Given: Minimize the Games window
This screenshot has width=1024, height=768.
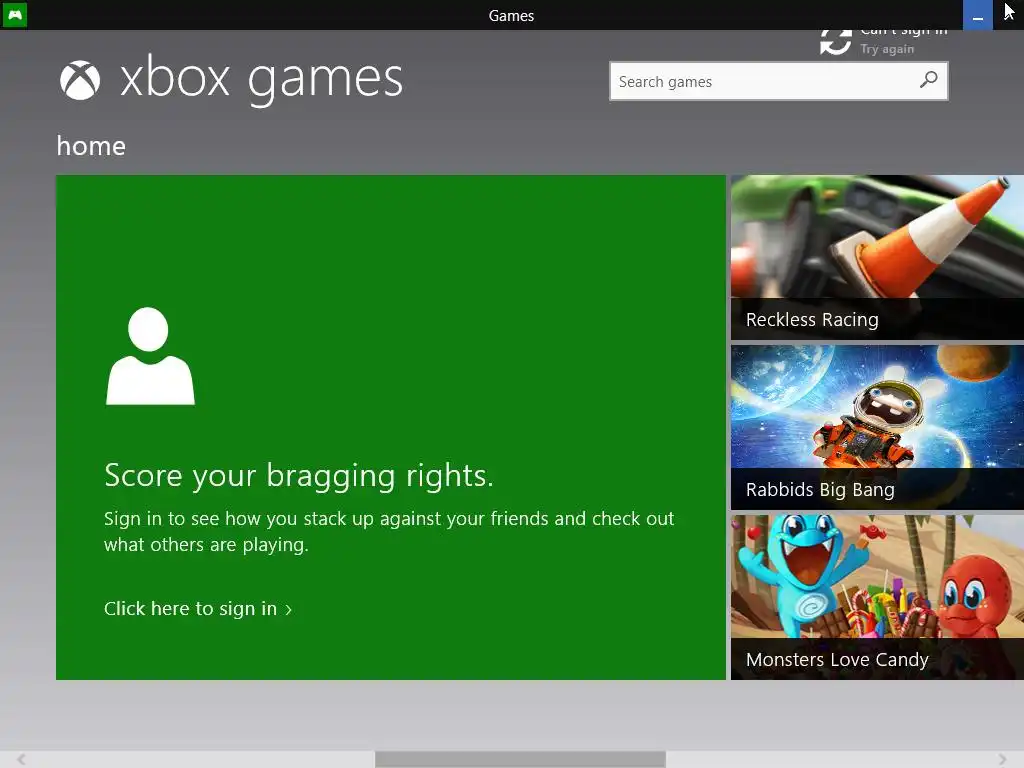Looking at the screenshot, I should coord(978,15).
